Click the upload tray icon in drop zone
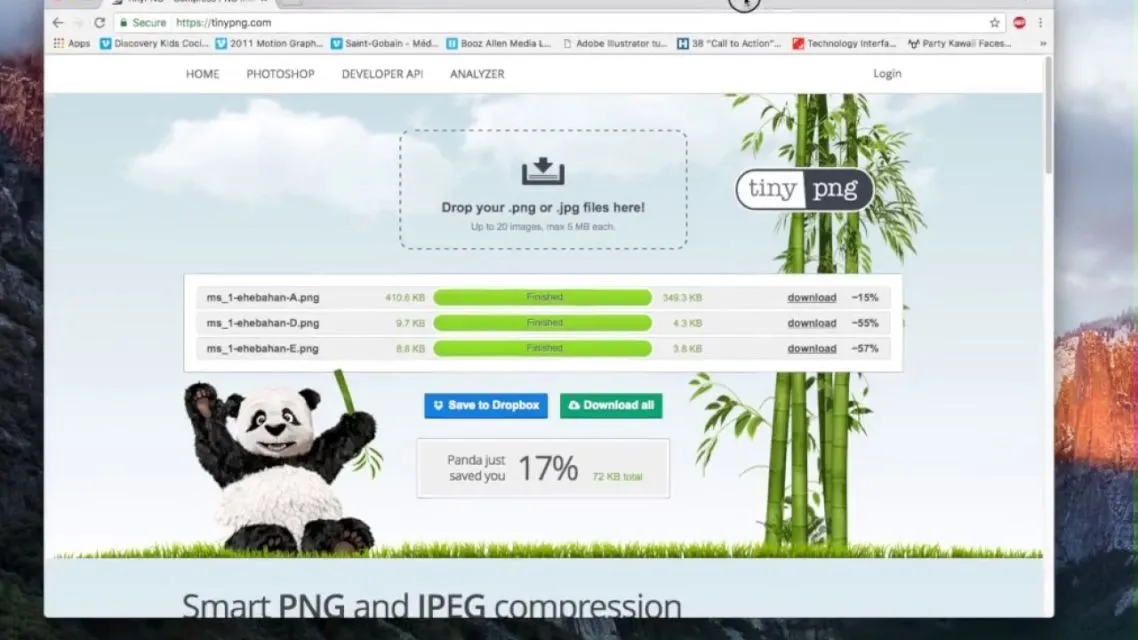The image size is (1138, 640). (x=543, y=171)
